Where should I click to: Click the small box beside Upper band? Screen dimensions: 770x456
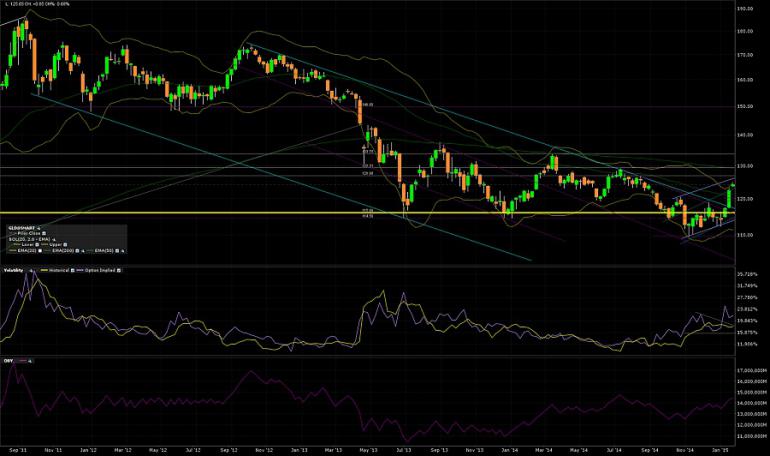point(65,244)
